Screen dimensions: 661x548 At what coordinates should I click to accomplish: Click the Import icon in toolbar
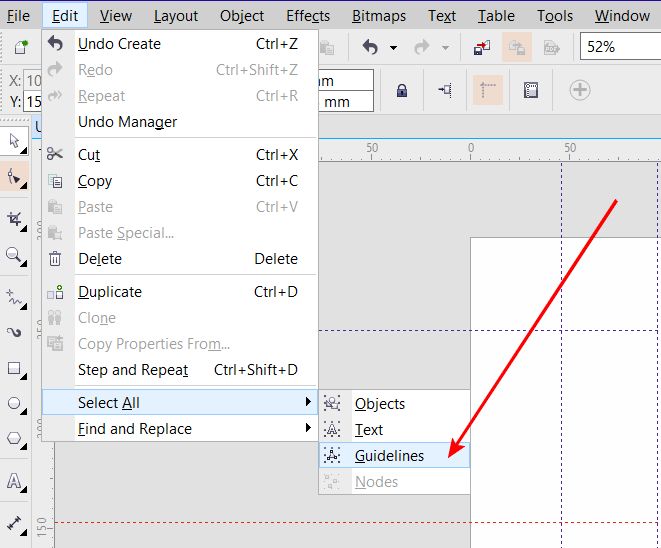(x=482, y=47)
